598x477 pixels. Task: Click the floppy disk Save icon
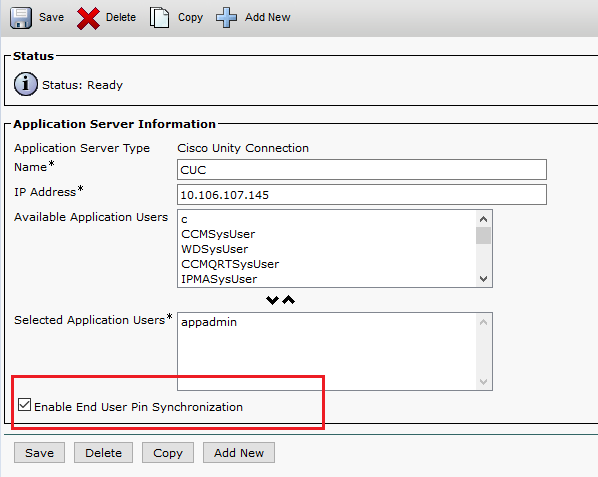pos(21,18)
